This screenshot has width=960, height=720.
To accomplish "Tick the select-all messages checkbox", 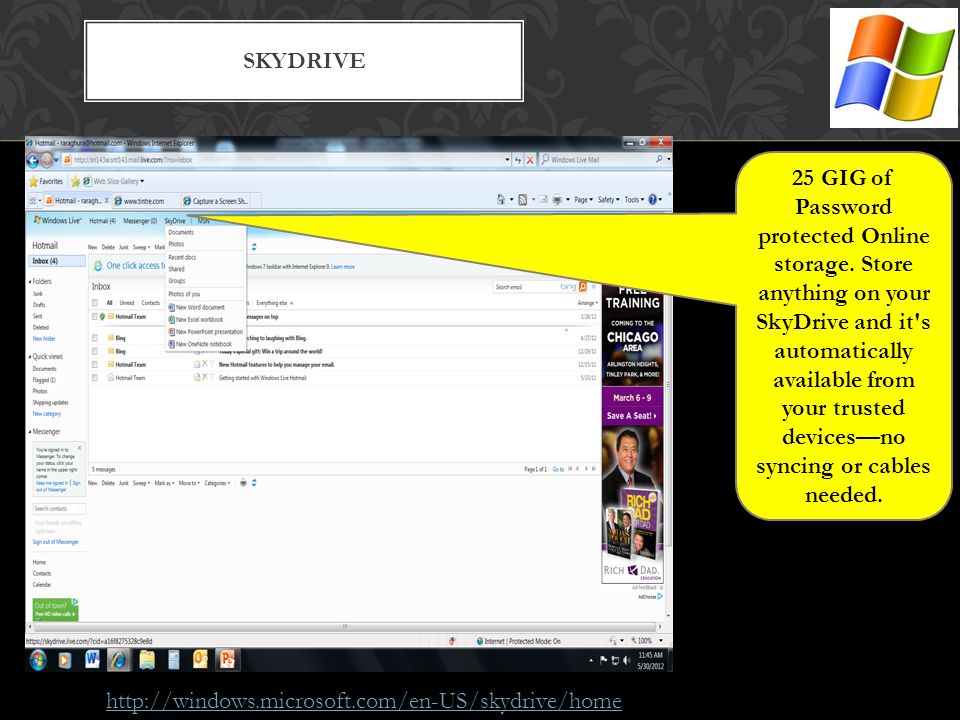I will (x=95, y=302).
